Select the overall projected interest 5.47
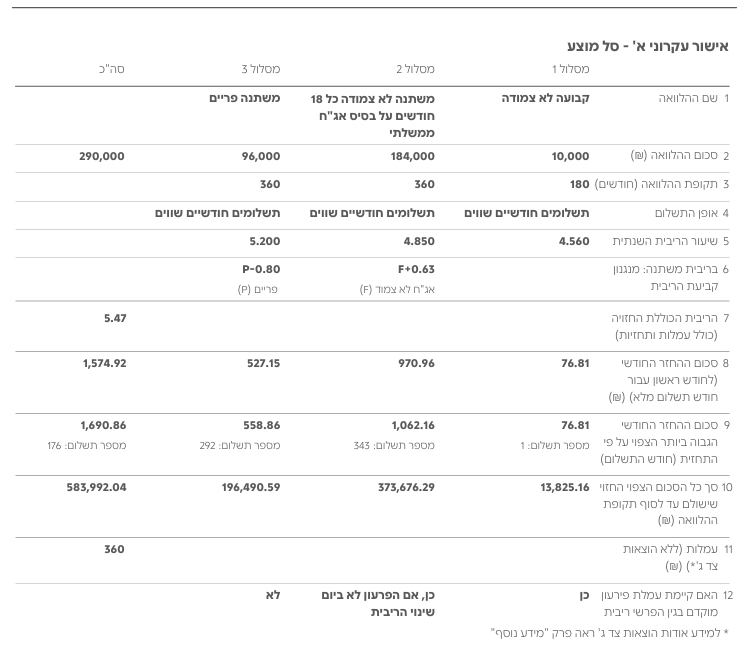 (x=115, y=318)
